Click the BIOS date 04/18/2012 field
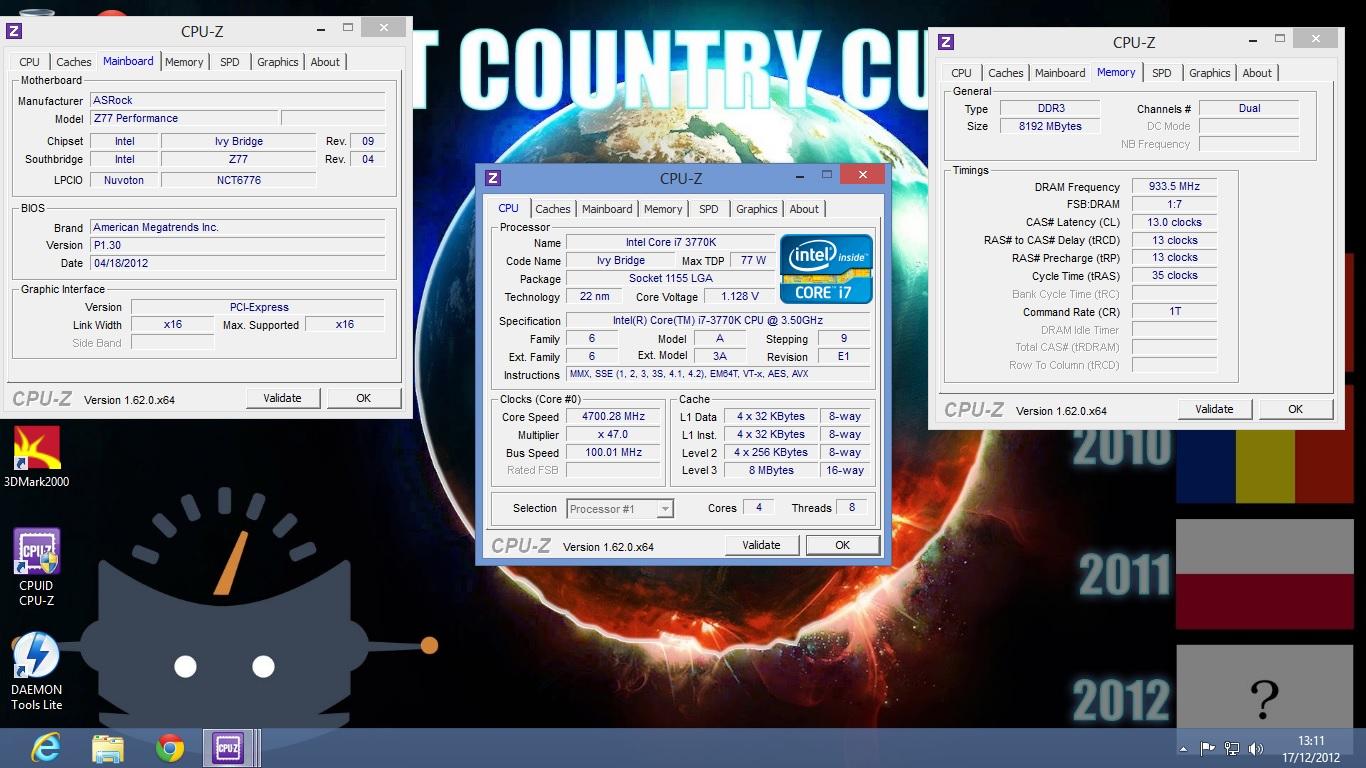The width and height of the screenshot is (1366, 768). [x=238, y=263]
